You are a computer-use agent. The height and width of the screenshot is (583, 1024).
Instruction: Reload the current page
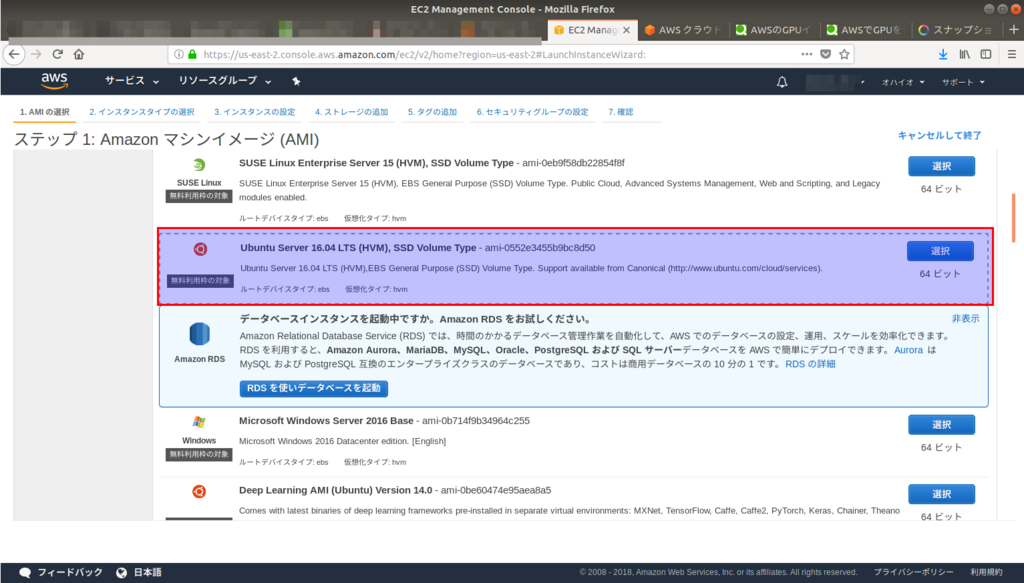[57, 54]
